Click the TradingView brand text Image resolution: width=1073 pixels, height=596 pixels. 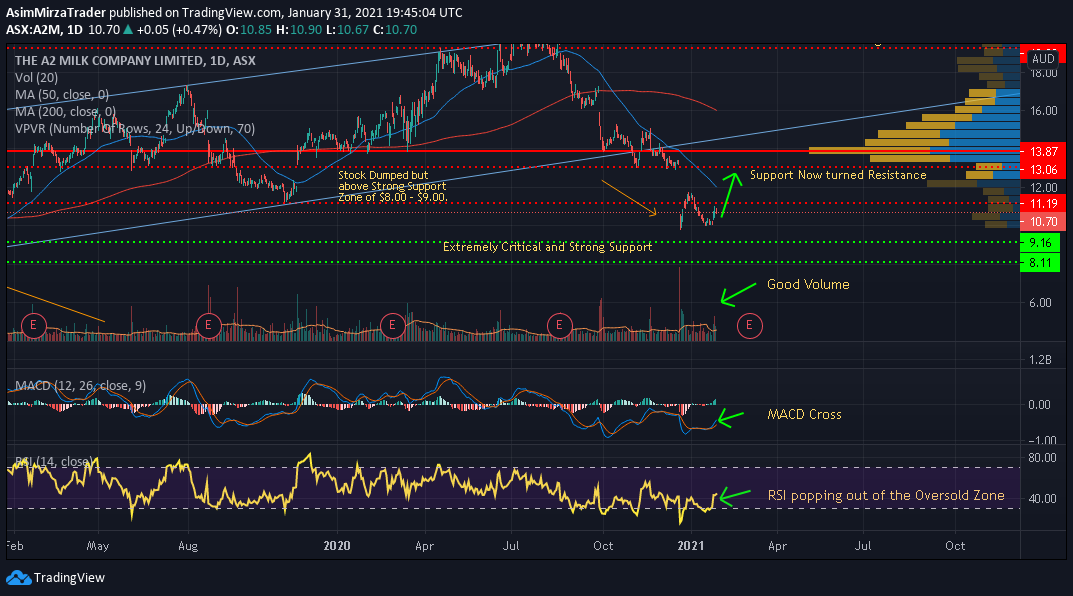[x=69, y=578]
